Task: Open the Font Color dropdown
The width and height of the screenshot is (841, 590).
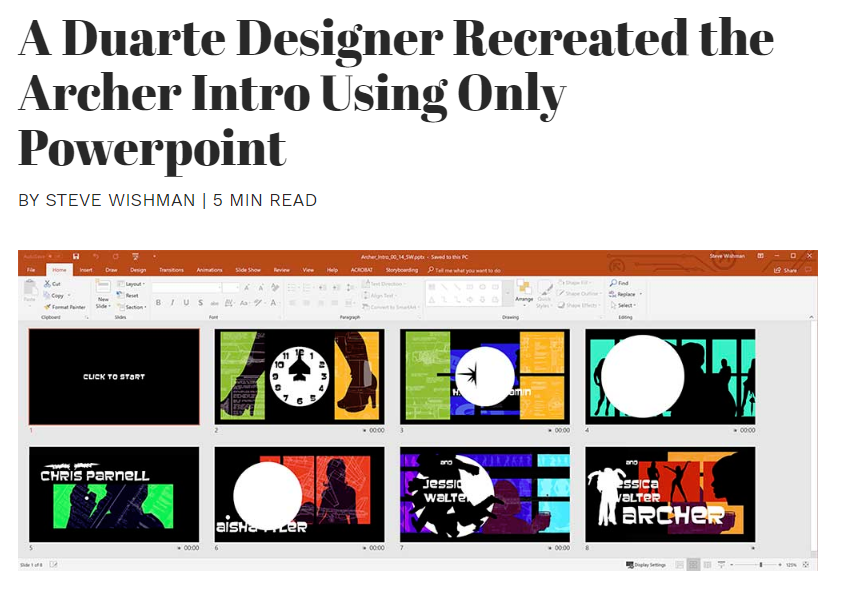Action: point(274,303)
